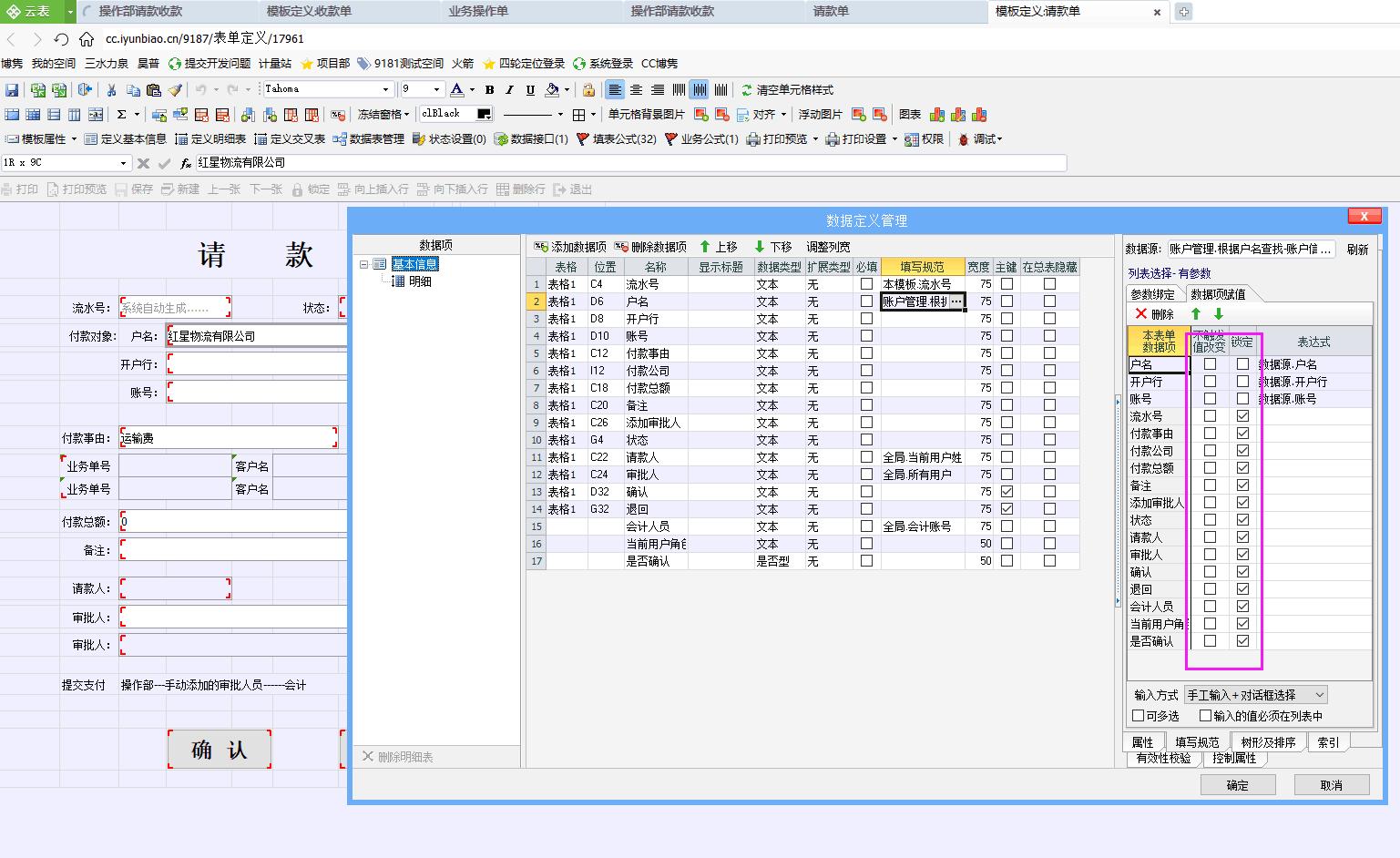Click the Save disk icon in toolbar
This screenshot has width=1400, height=858.
[12, 89]
